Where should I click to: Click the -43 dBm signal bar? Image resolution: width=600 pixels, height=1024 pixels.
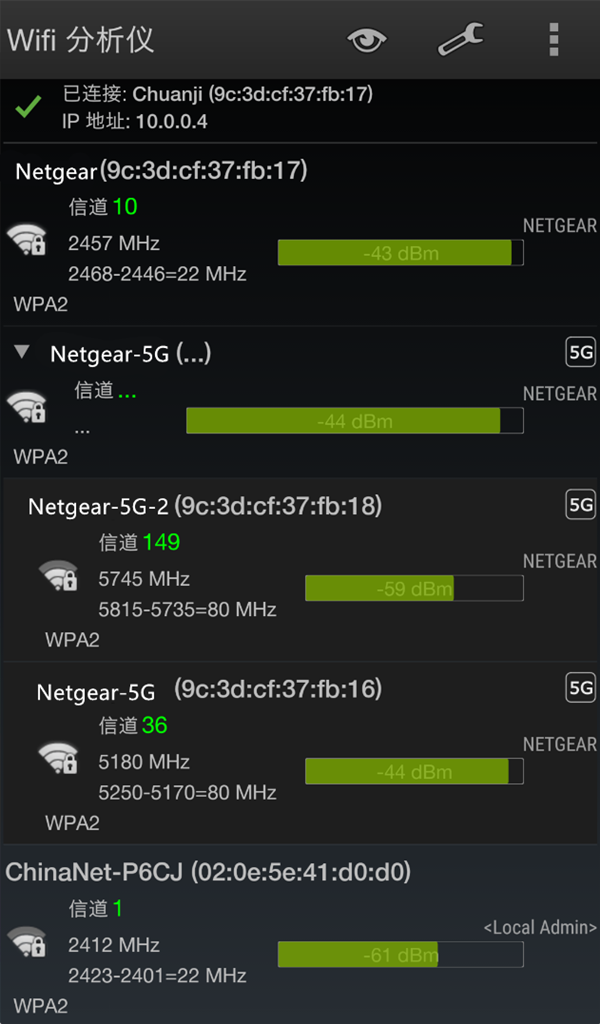coord(400,253)
